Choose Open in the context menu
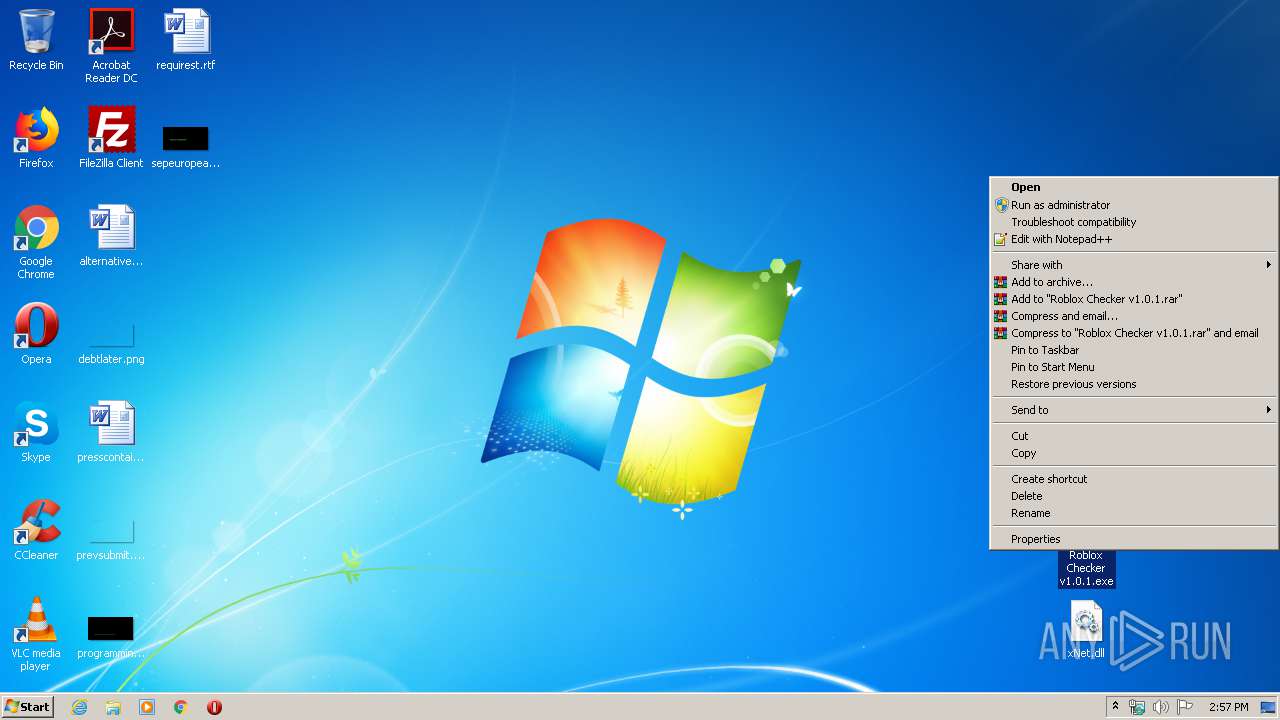 (1134, 187)
